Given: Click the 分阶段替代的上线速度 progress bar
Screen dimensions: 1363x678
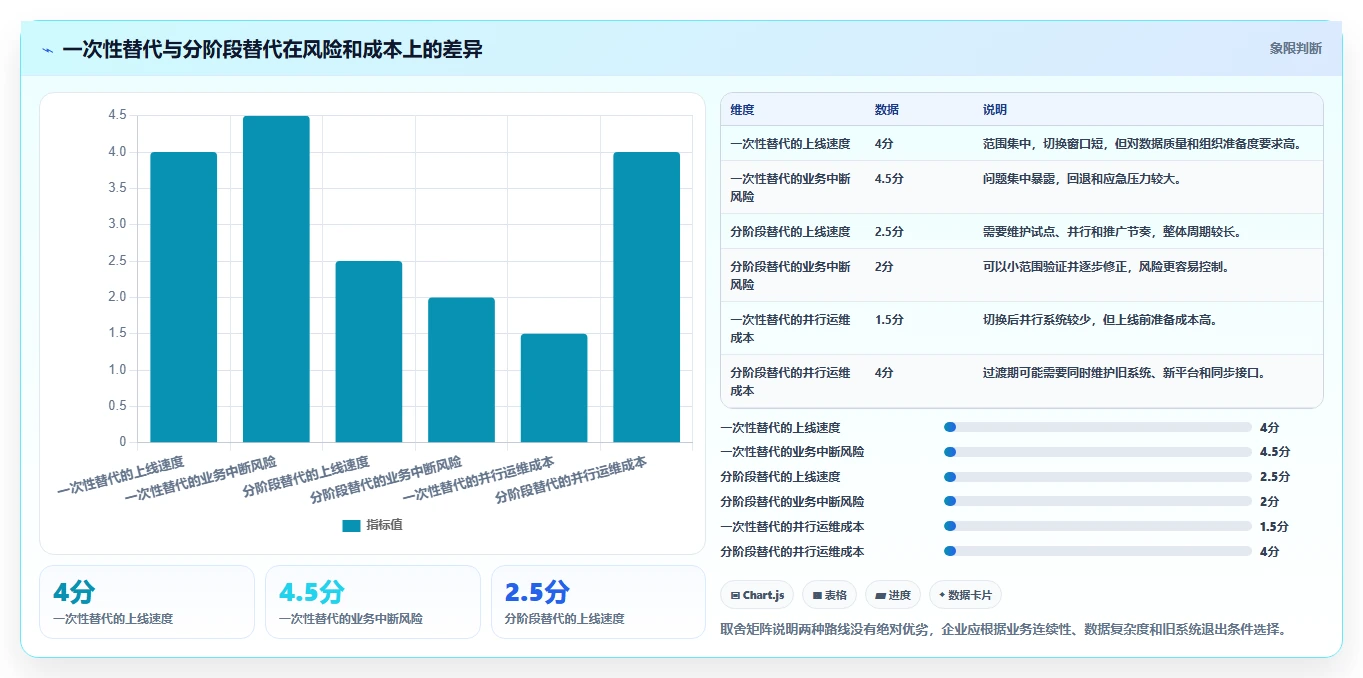Looking at the screenshot, I should click(x=1098, y=477).
